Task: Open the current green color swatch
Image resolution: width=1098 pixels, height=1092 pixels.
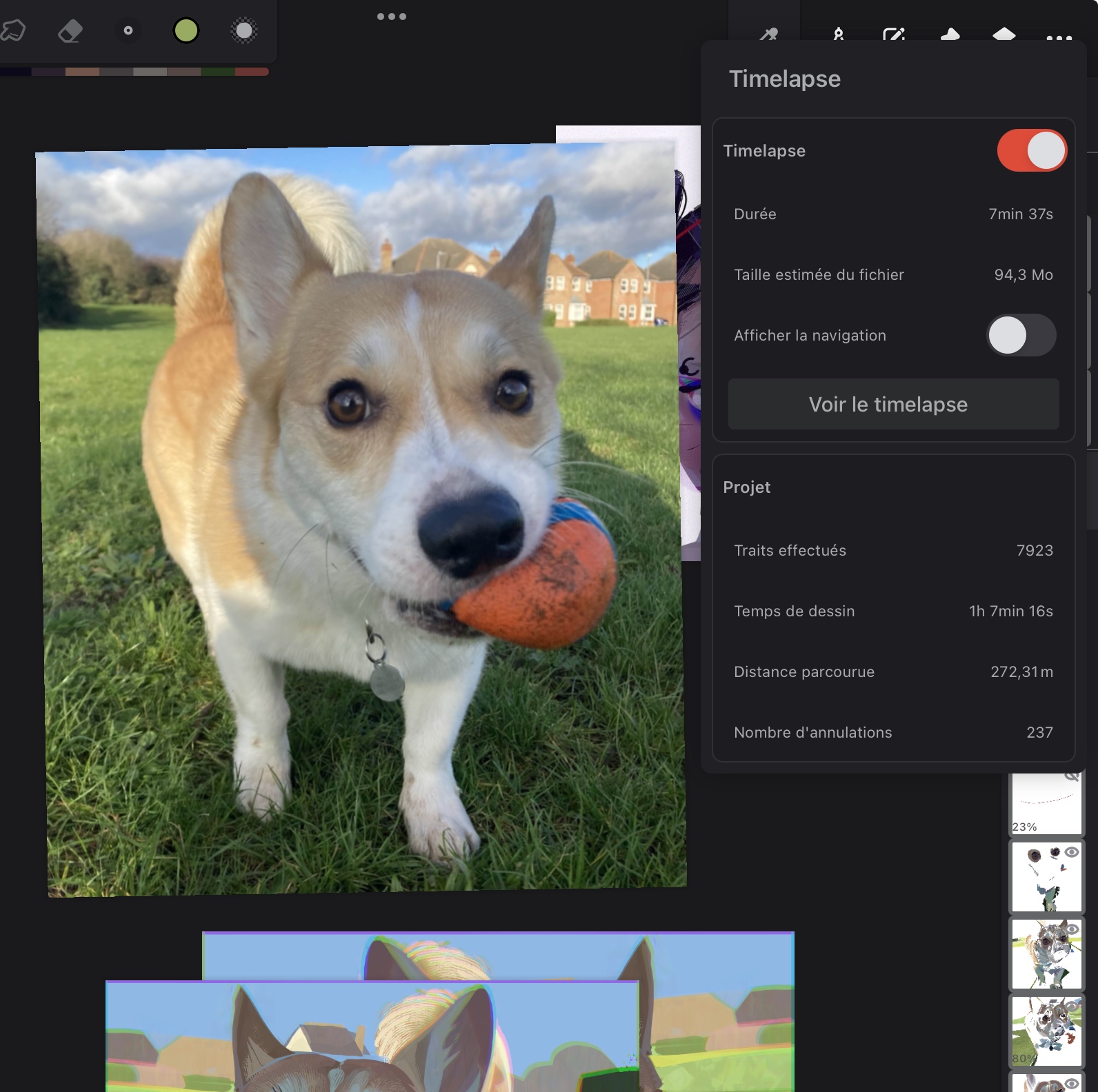Action: click(x=186, y=30)
